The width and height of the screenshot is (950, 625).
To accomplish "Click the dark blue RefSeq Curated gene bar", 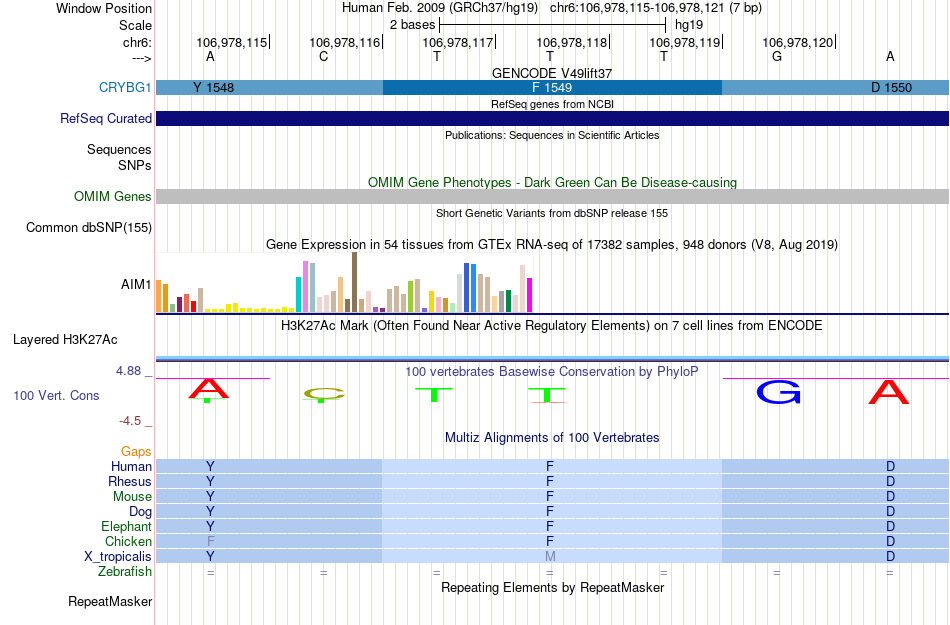I will pos(552,118).
